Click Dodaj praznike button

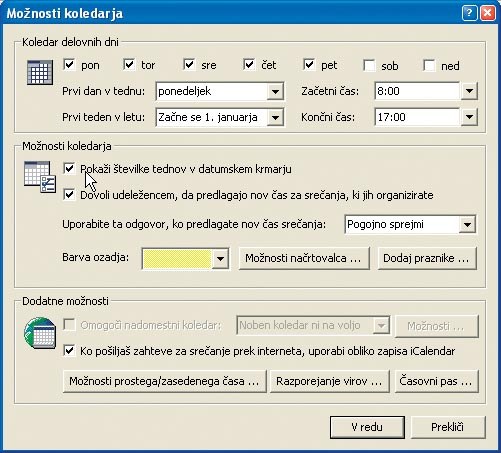[x=427, y=258]
